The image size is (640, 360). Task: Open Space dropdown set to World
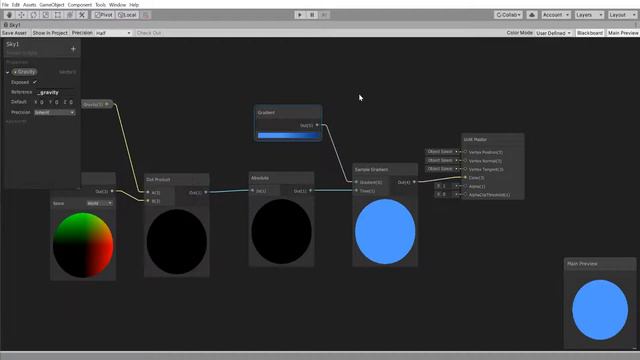100,203
